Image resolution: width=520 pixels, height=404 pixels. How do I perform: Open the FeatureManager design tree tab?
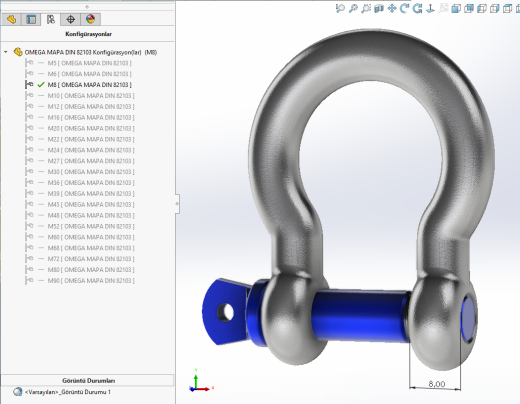coord(12,19)
